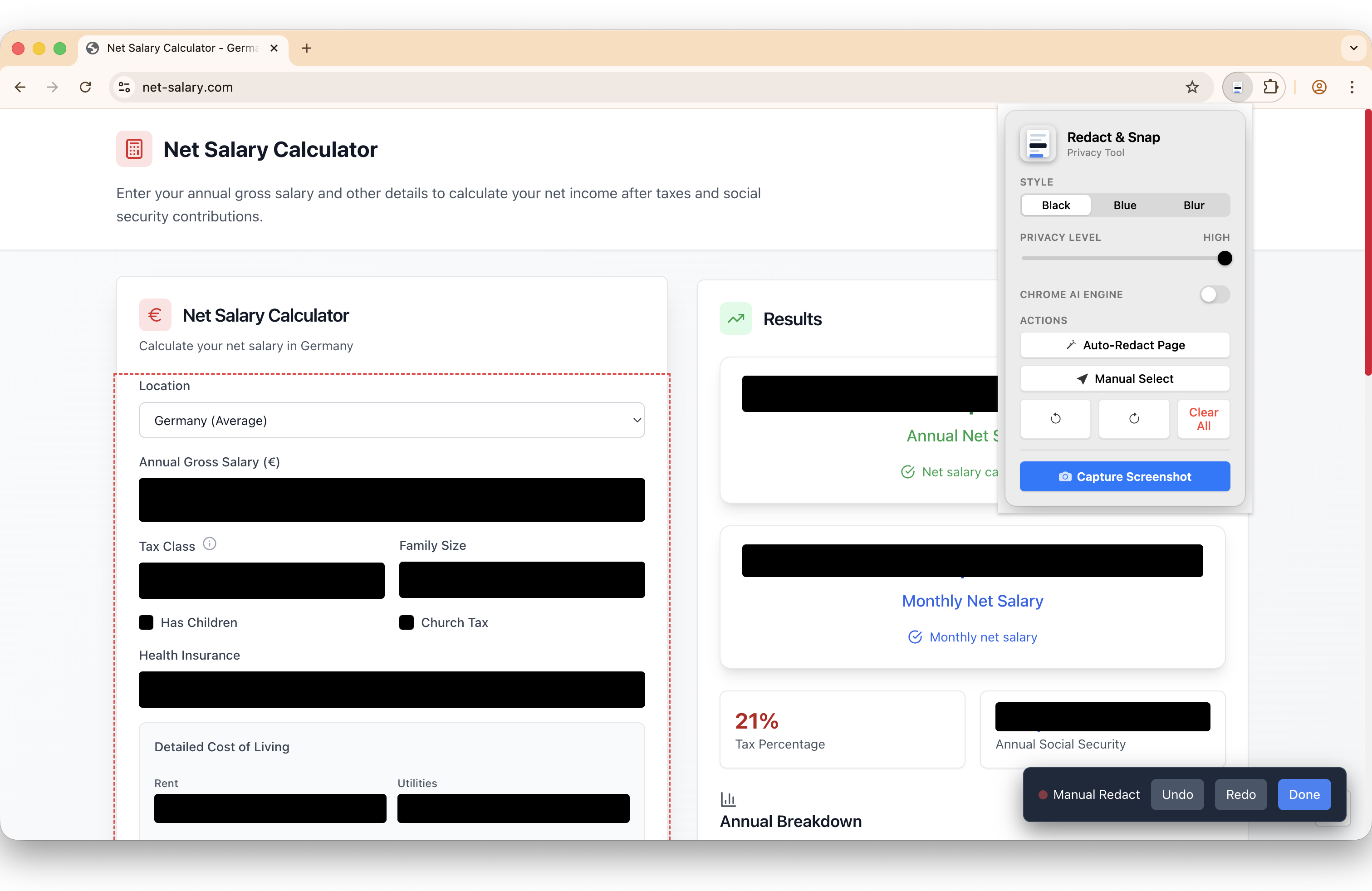This screenshot has height=891, width=1372.
Task: Click Manual Select button
Action: point(1125,379)
